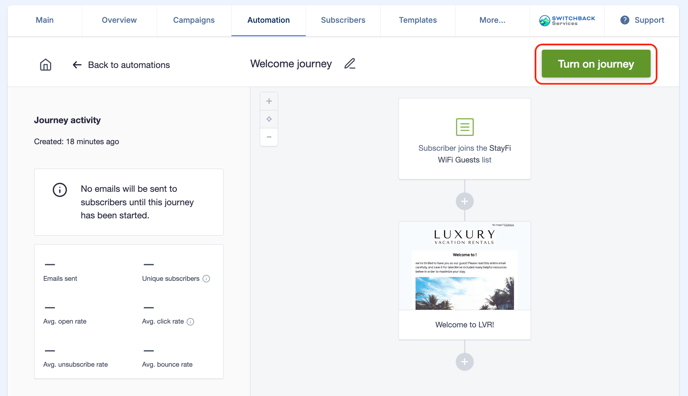The height and width of the screenshot is (396, 688).
Task: Recenter the journey canvas view
Action: [x=269, y=119]
